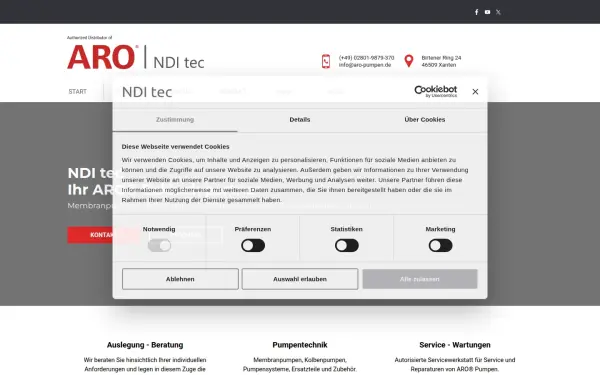Viewport: 600px width, 375px height.
Task: Click the red location pin icon
Action: (x=409, y=61)
